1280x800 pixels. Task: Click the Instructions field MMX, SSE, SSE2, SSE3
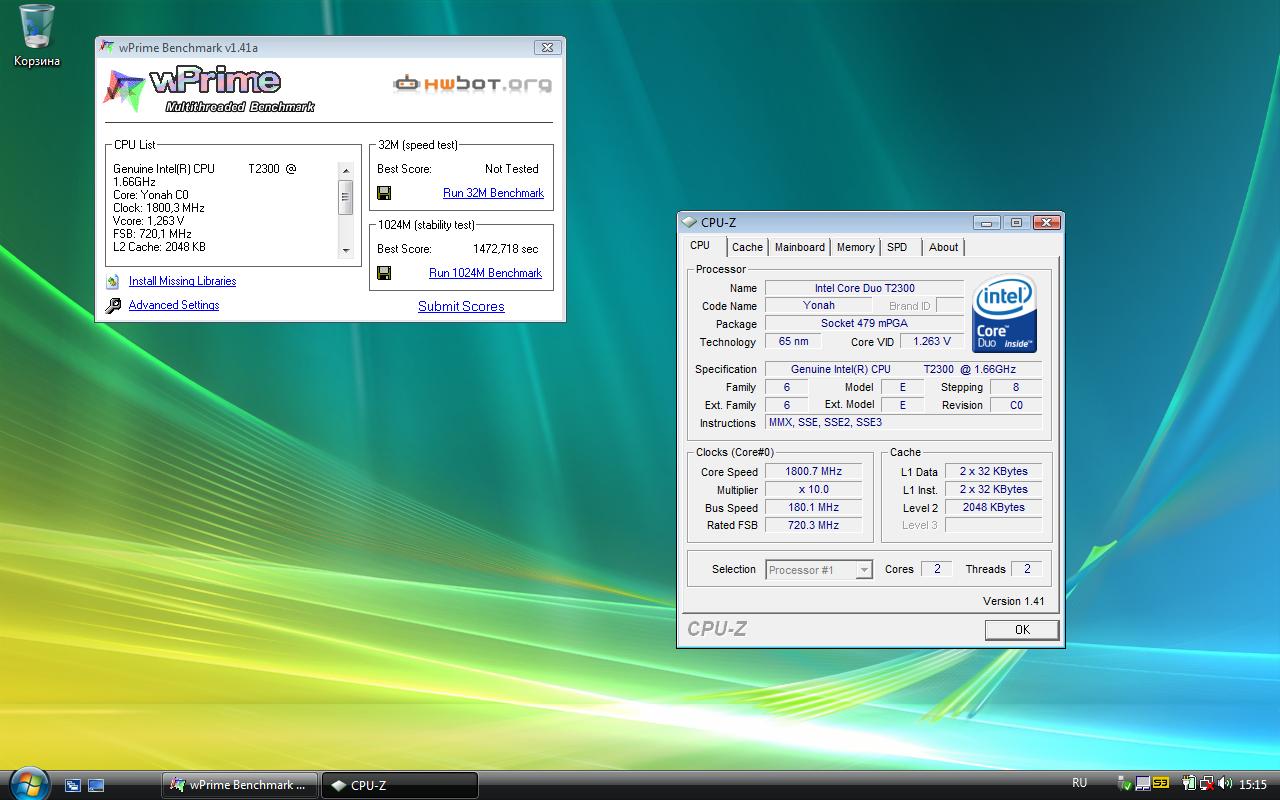point(903,423)
